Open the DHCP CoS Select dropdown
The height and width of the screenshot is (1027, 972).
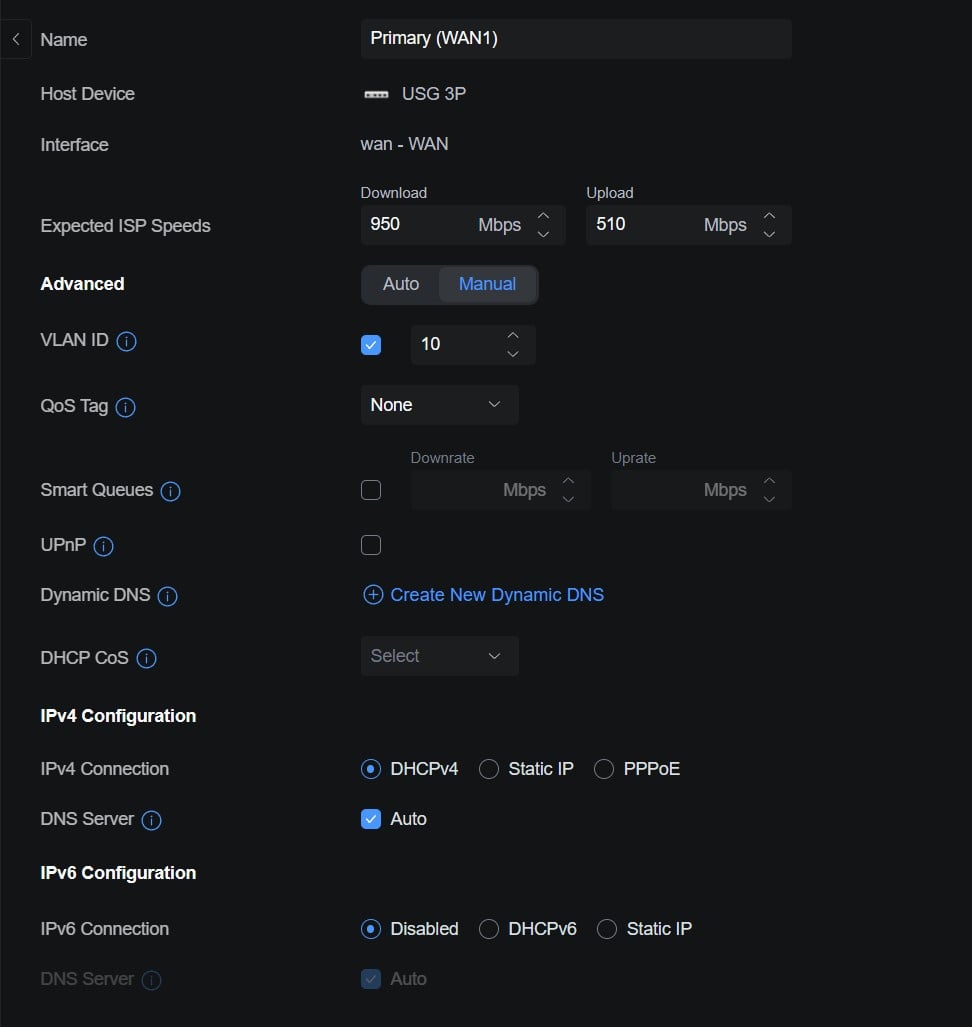(439, 656)
